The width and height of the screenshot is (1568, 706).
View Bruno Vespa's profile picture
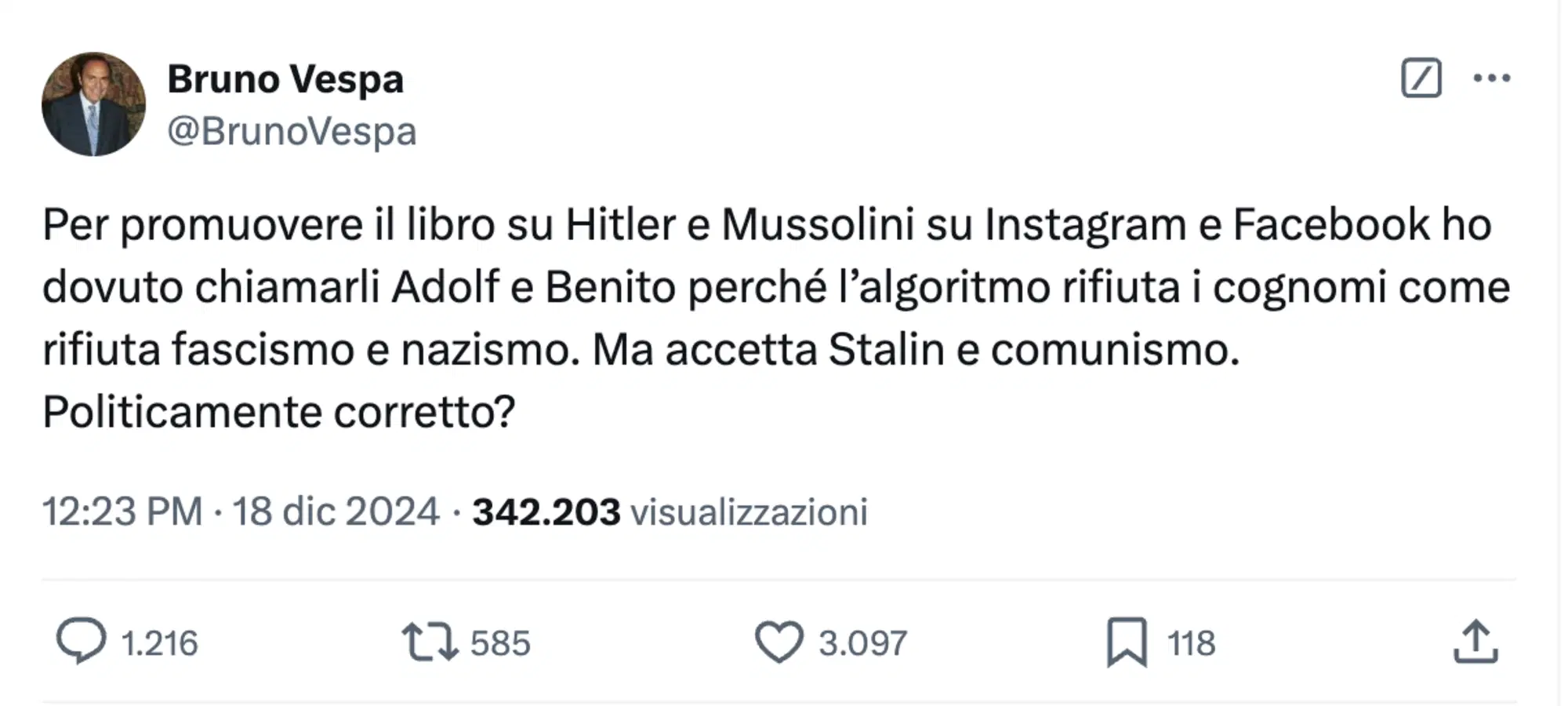(x=93, y=102)
